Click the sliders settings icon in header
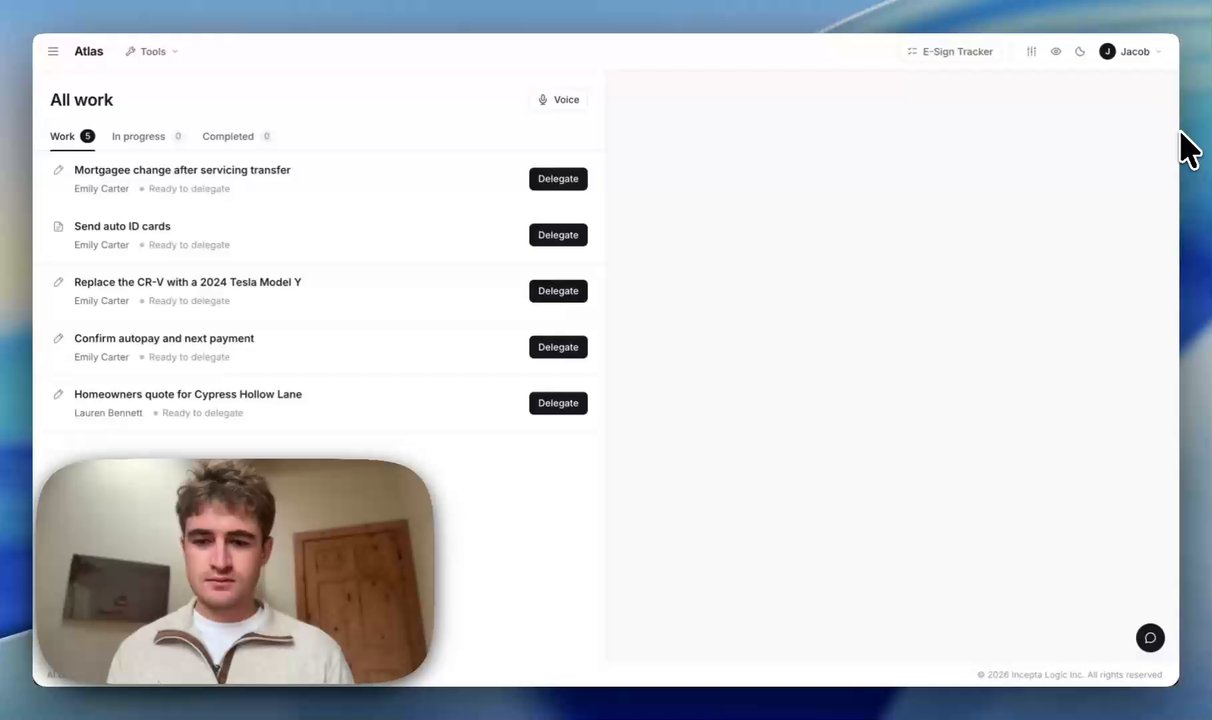This screenshot has height=720, width=1212. click(1031, 51)
